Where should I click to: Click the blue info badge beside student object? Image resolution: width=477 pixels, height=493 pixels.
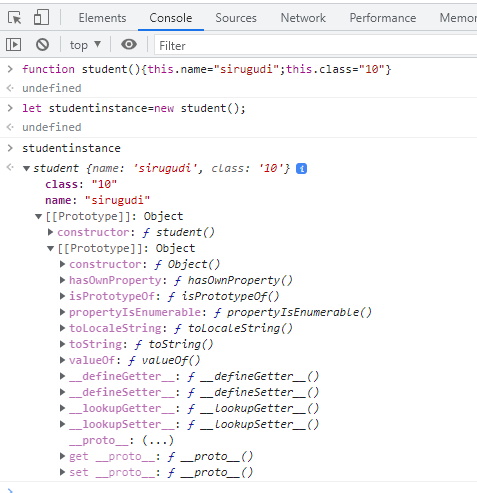pos(301,169)
